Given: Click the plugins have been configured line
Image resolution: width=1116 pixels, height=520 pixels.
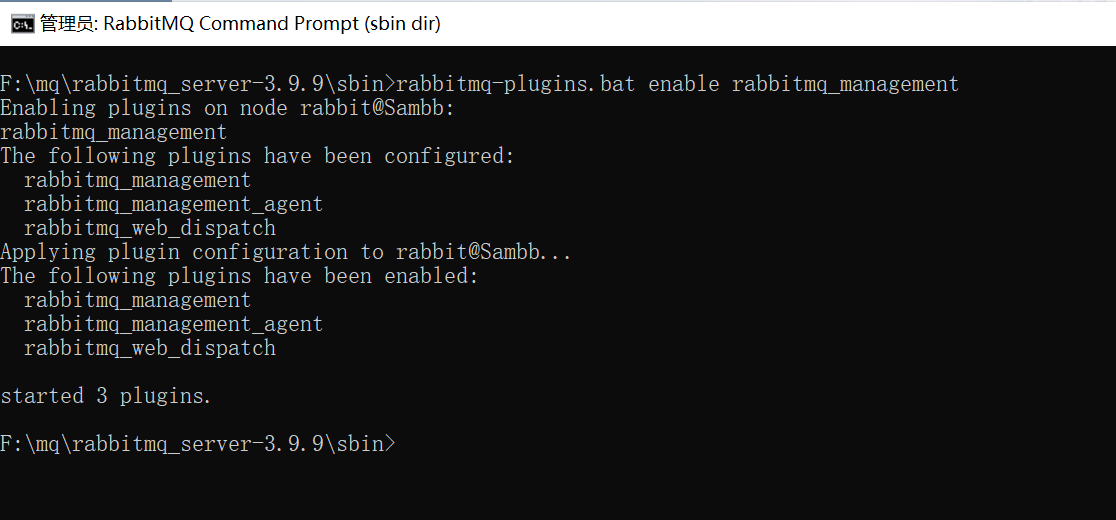Looking at the screenshot, I should tap(257, 156).
